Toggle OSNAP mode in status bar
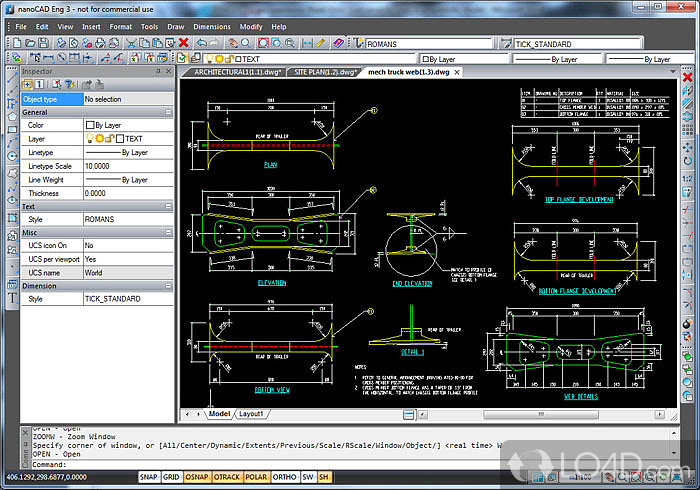This screenshot has width=700, height=490. coord(197,477)
